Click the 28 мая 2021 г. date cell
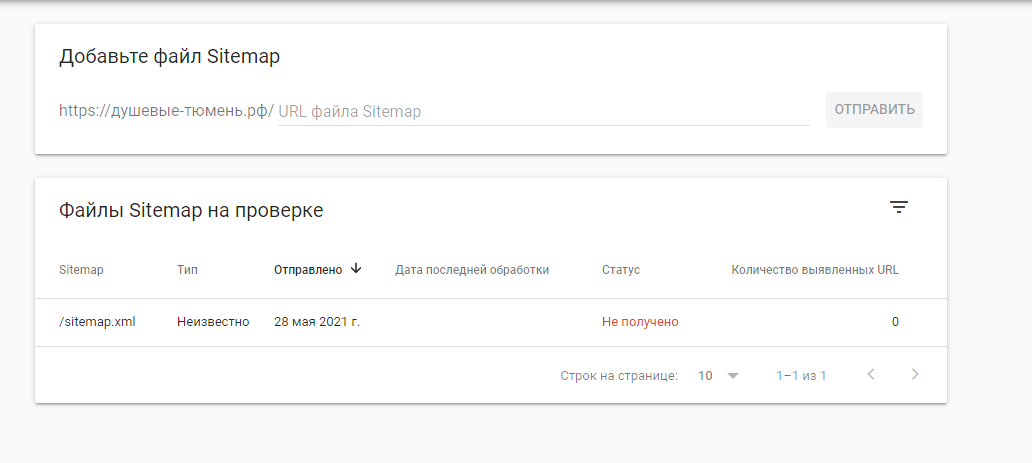1032x463 pixels. click(317, 322)
